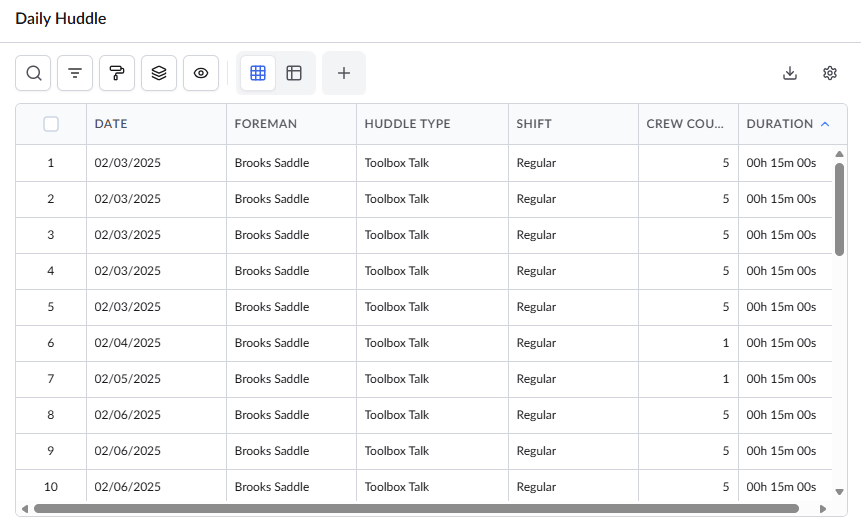Open the layers grouping icon
The image size is (861, 525).
pyautogui.click(x=159, y=73)
